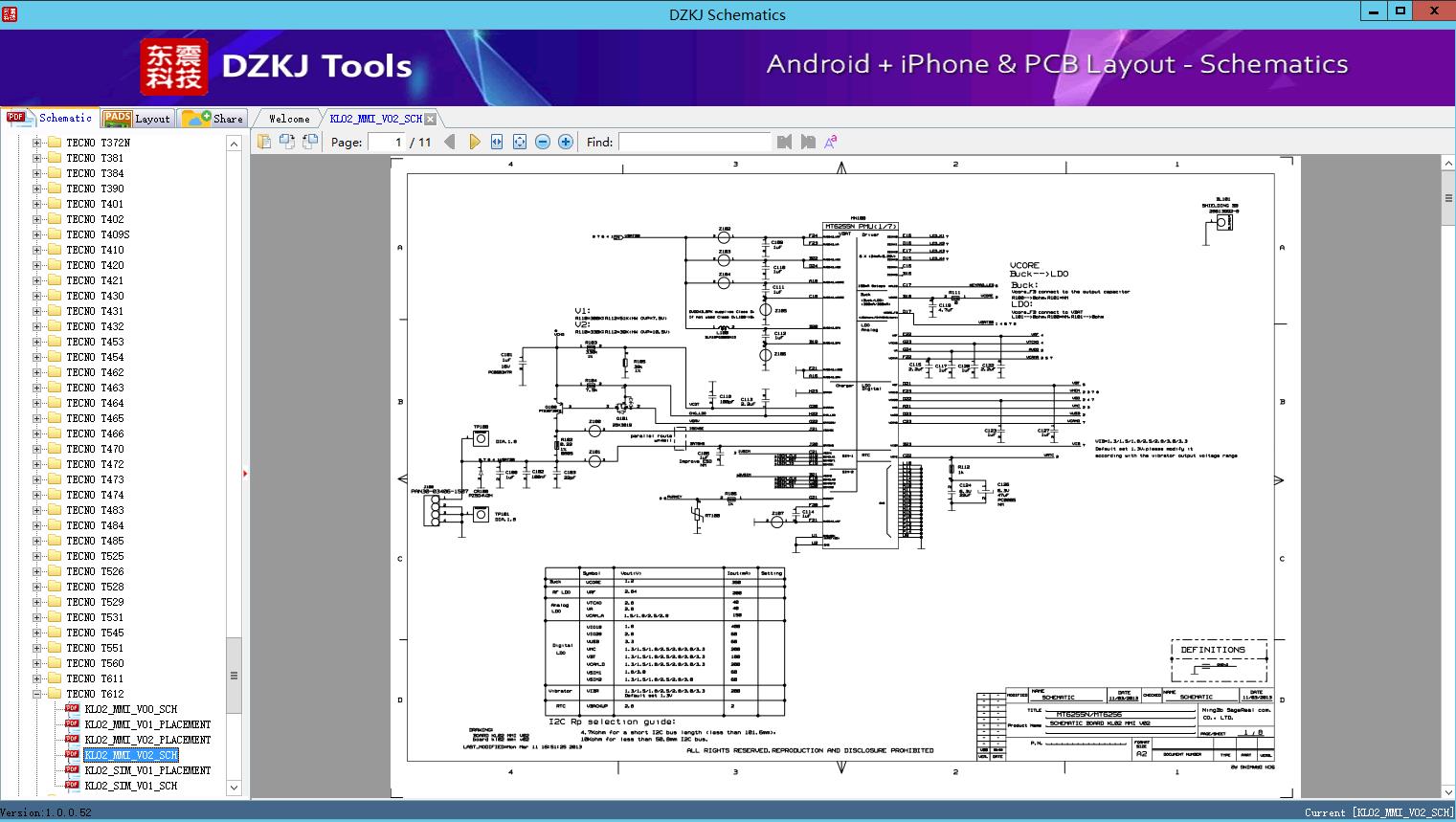The height and width of the screenshot is (822, 1456).
Task: Click the folder icon of TECNO T612
Action: point(55,694)
